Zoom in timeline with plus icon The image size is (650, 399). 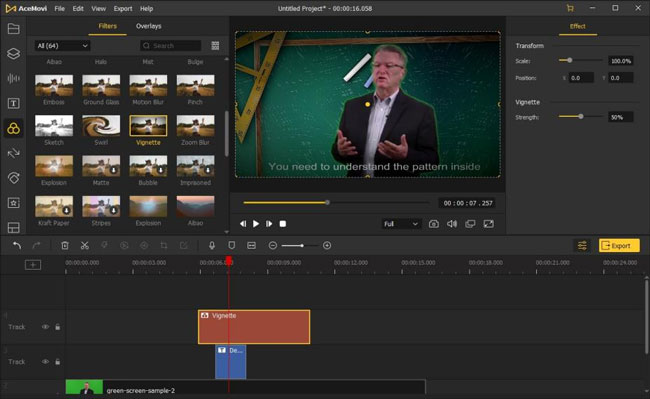pos(327,246)
